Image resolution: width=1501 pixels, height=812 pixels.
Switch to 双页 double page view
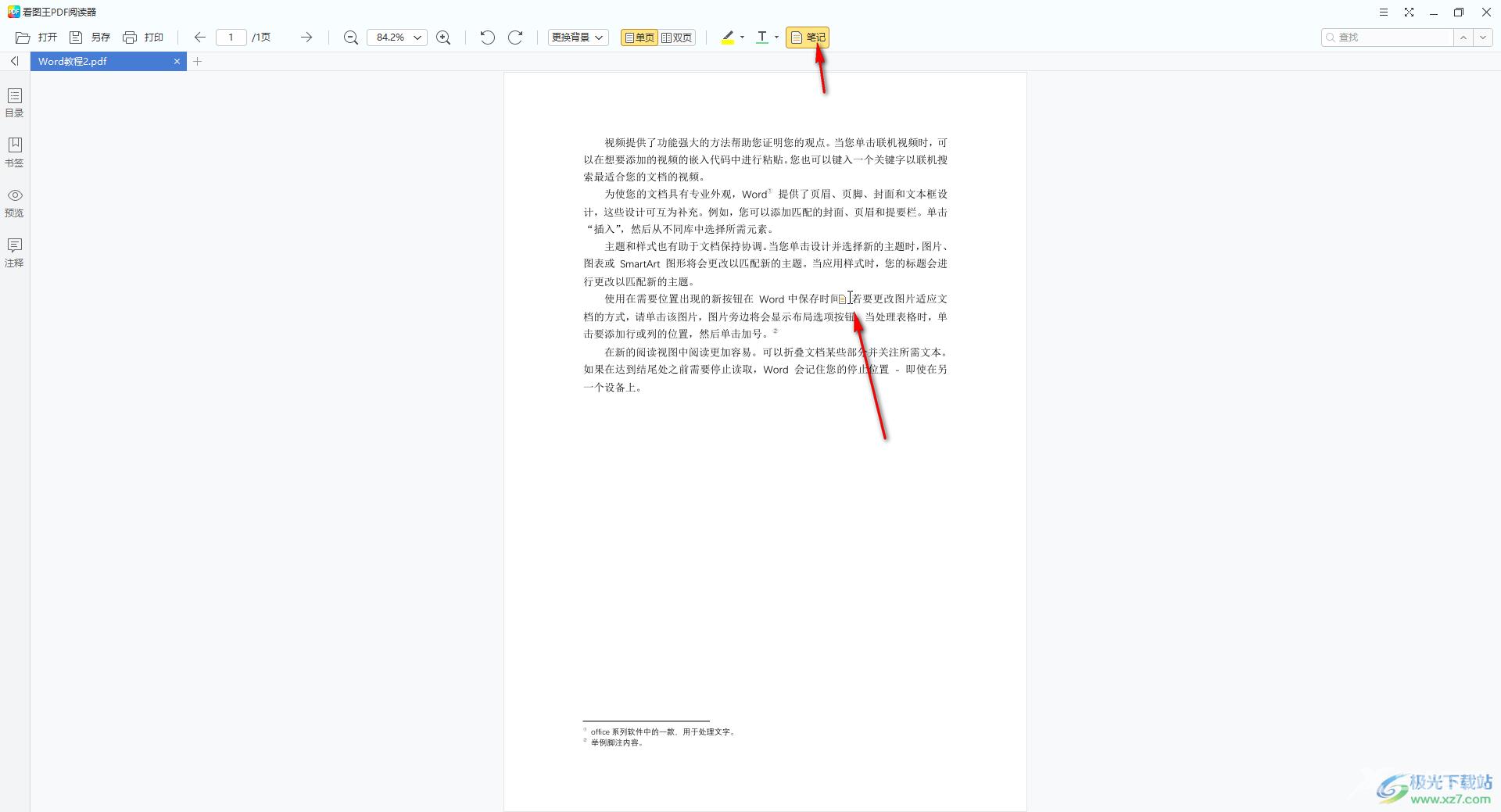tap(677, 38)
